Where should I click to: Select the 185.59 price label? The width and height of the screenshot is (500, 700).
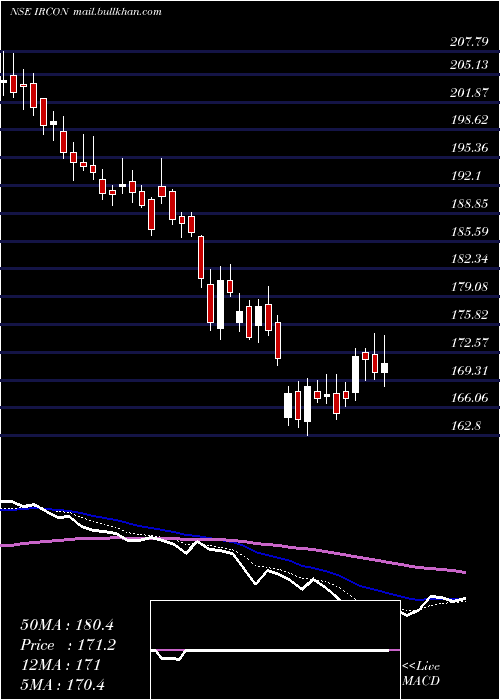click(468, 232)
